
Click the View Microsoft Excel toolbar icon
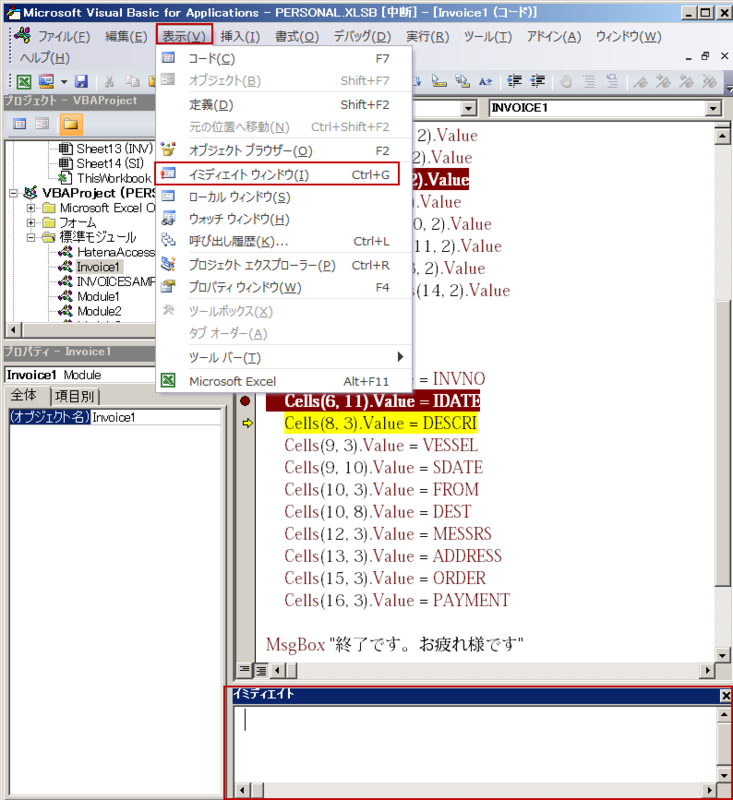[x=23, y=82]
